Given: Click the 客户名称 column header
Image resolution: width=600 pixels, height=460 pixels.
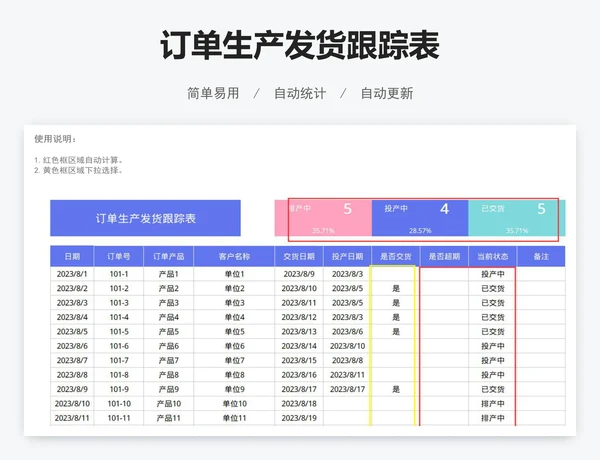Looking at the screenshot, I should (x=234, y=256).
